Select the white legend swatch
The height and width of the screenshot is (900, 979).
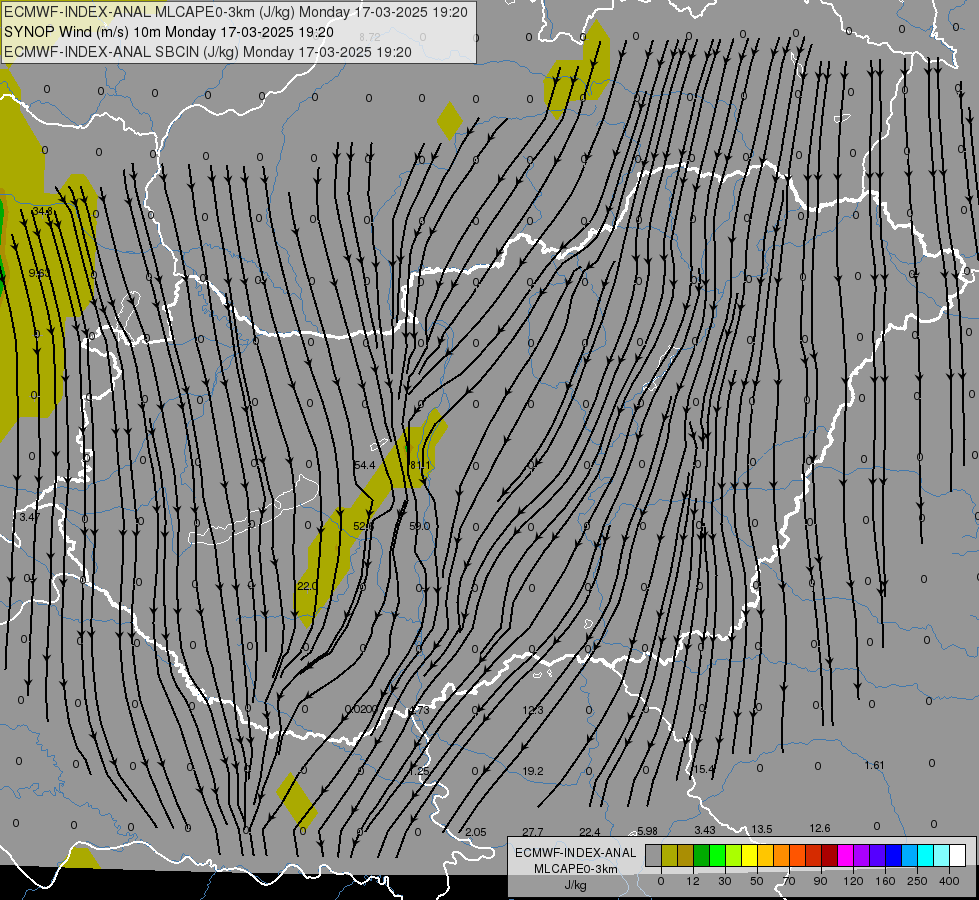click(x=958, y=855)
